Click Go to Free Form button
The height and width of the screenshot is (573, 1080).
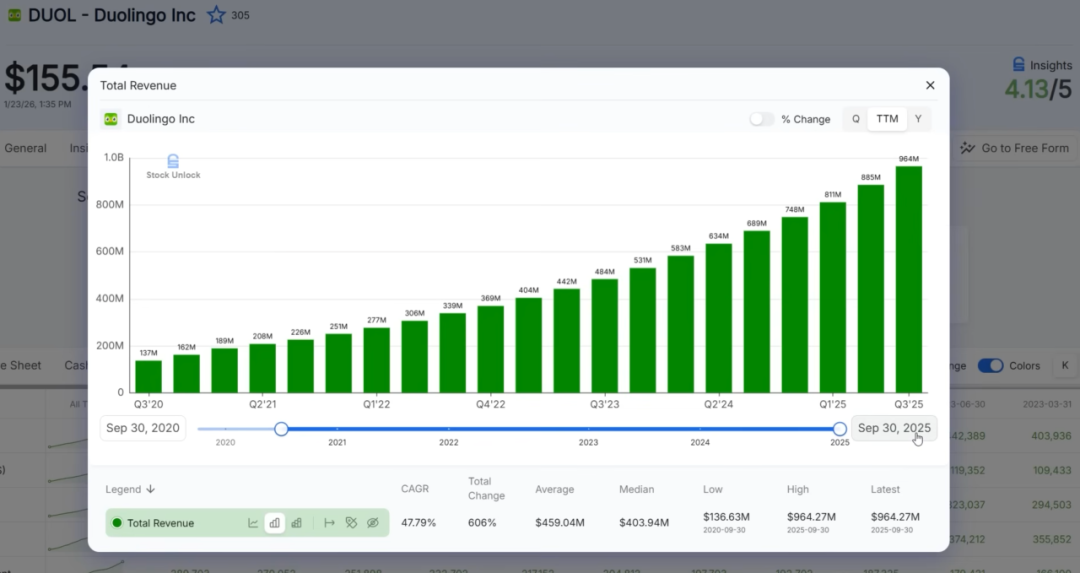click(1015, 148)
